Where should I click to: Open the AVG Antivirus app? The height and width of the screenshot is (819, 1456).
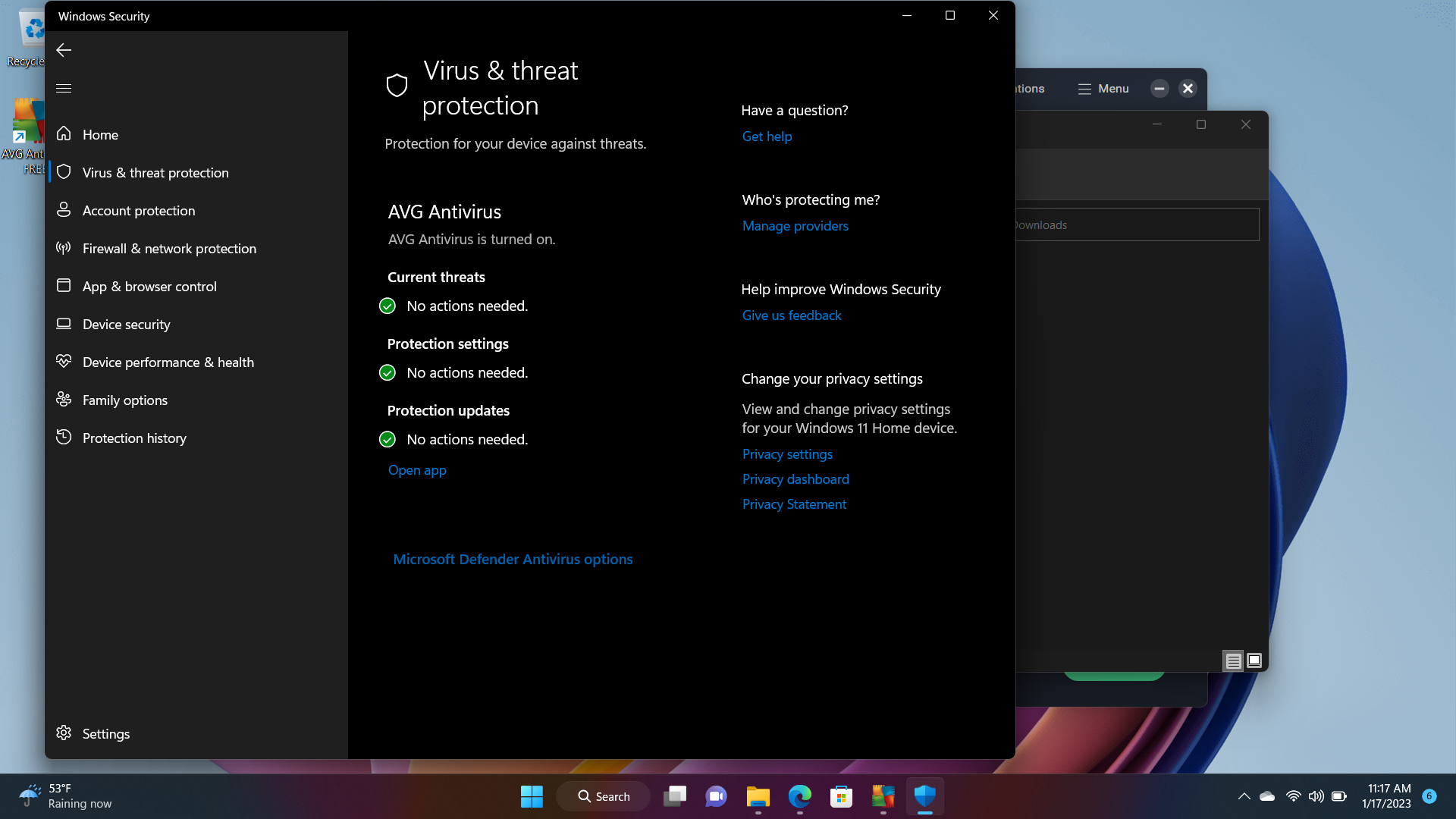(416, 470)
